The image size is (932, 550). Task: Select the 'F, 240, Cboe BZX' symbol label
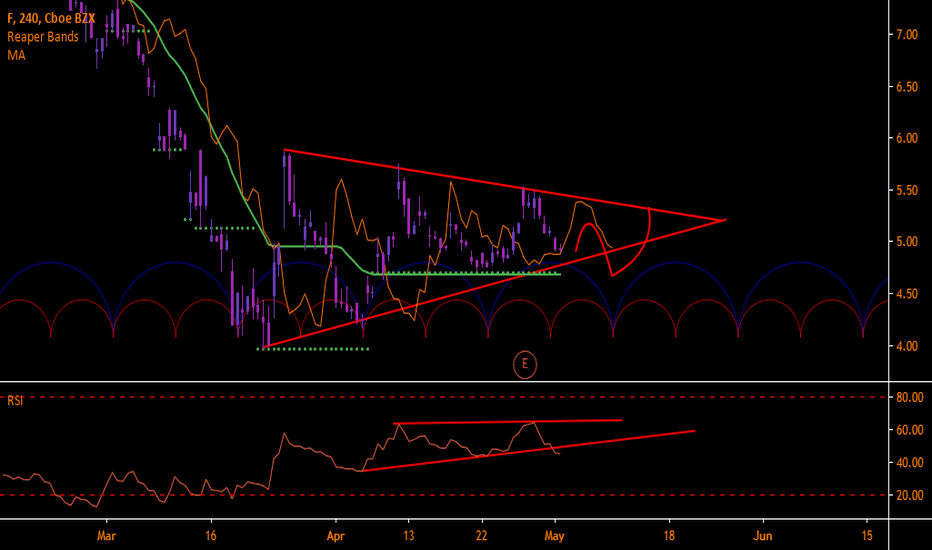pyautogui.click(x=51, y=18)
